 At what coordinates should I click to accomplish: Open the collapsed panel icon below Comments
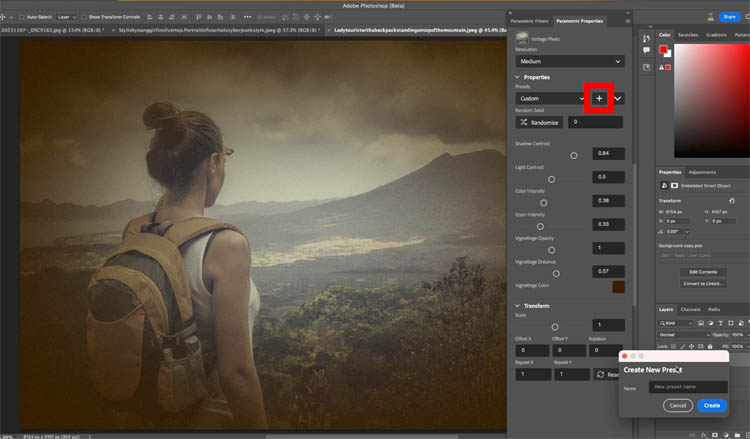point(646,67)
